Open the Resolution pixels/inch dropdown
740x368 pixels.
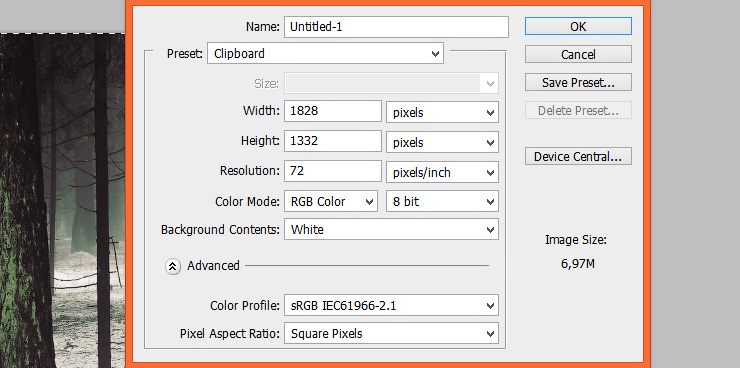[442, 172]
